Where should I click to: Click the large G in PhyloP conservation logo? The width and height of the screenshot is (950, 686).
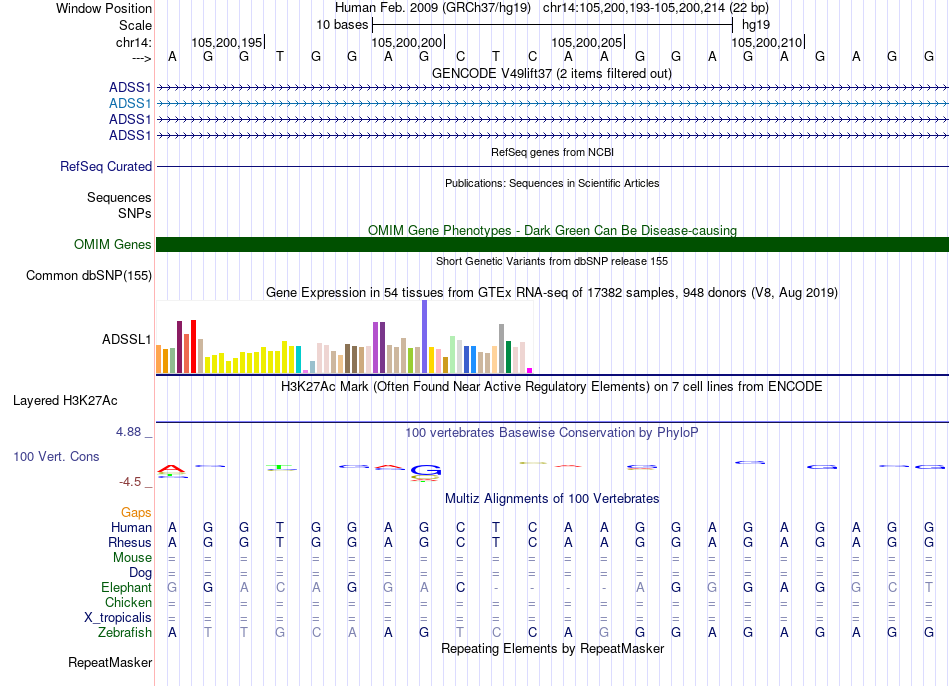click(x=425, y=470)
